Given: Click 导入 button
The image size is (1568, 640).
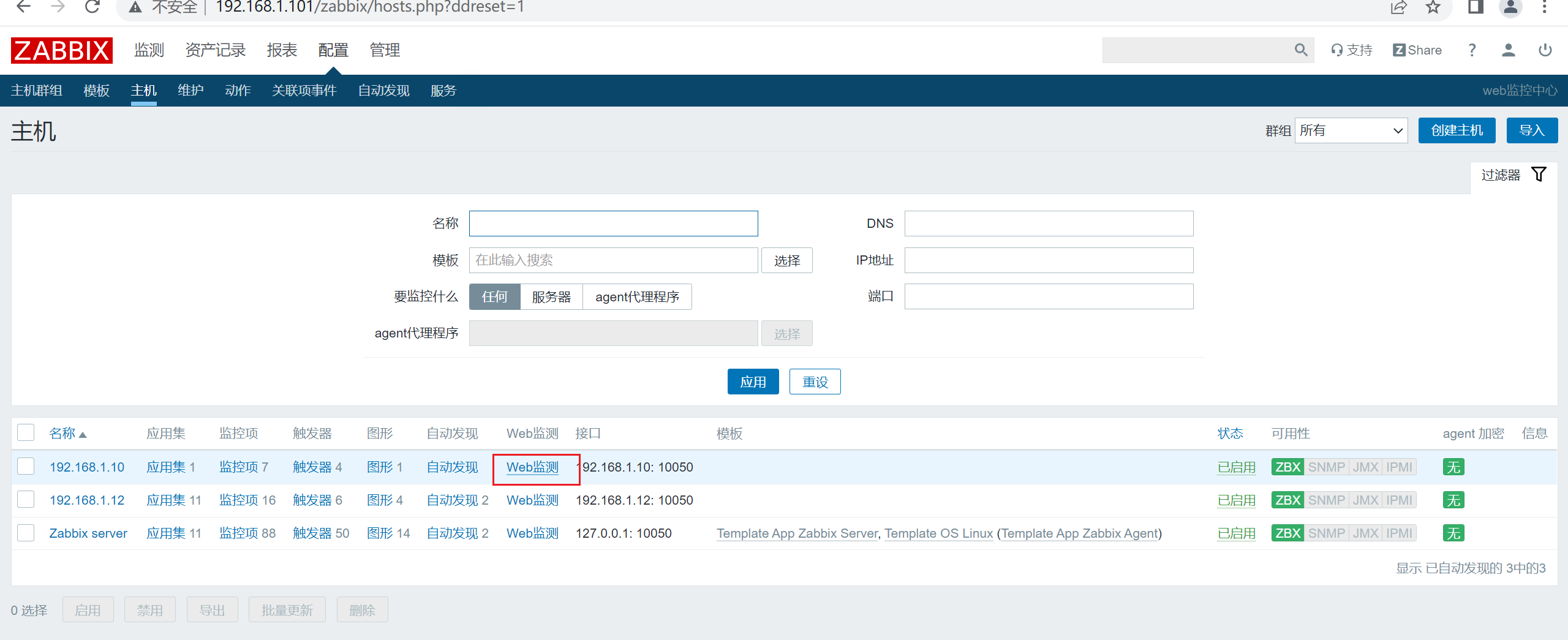Looking at the screenshot, I should 1532,130.
